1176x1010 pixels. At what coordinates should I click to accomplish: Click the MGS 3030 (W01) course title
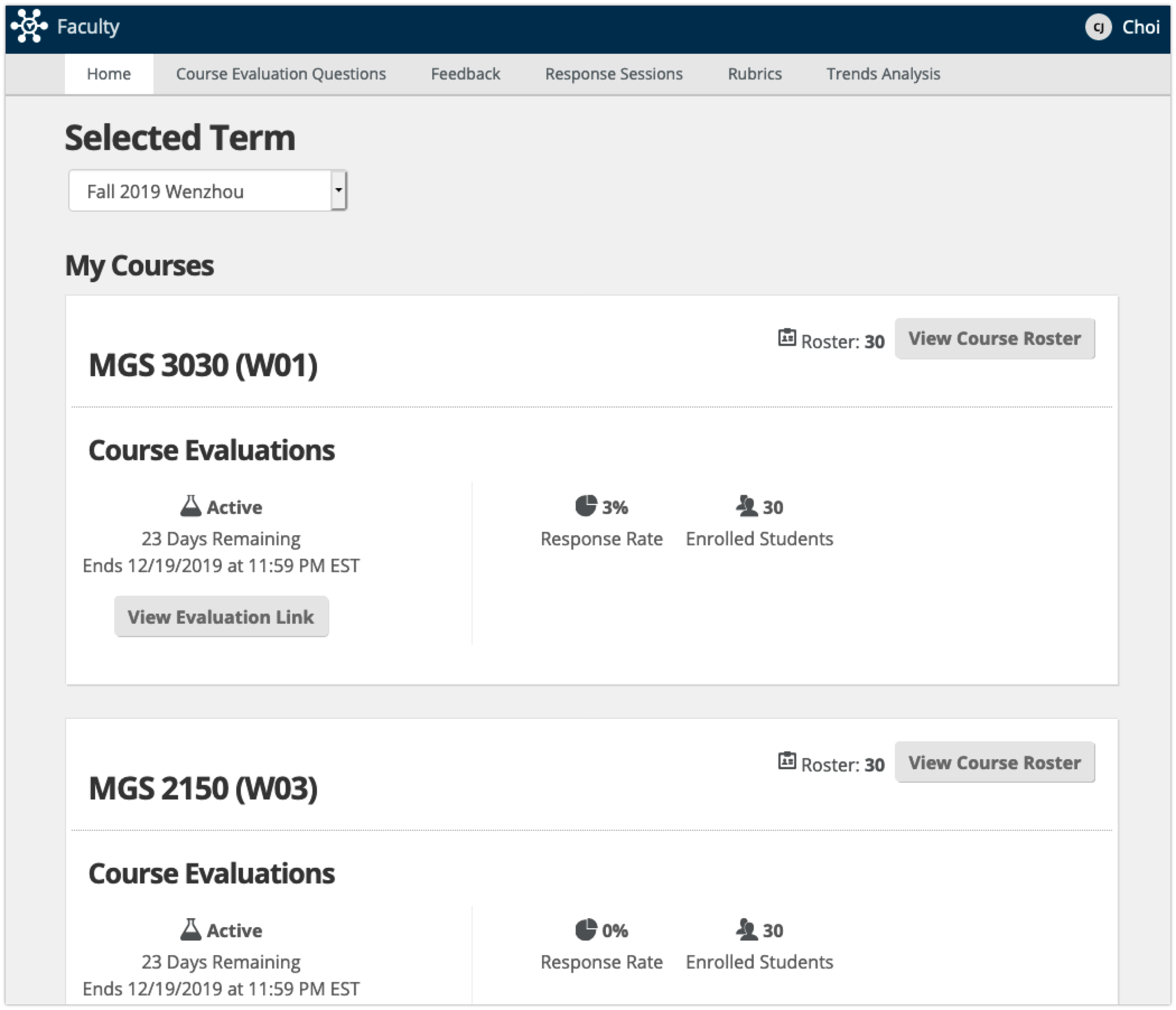[203, 365]
